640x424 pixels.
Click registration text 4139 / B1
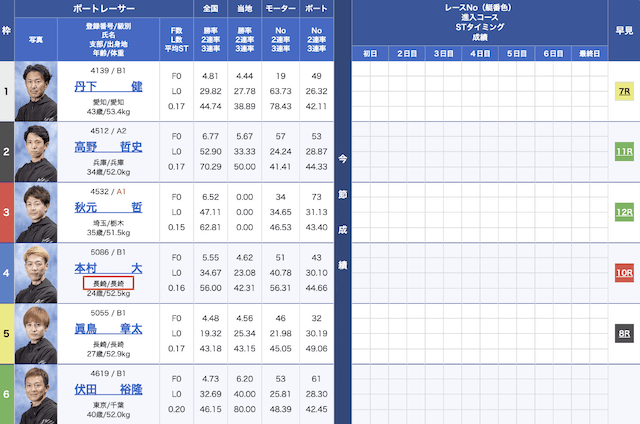point(108,71)
